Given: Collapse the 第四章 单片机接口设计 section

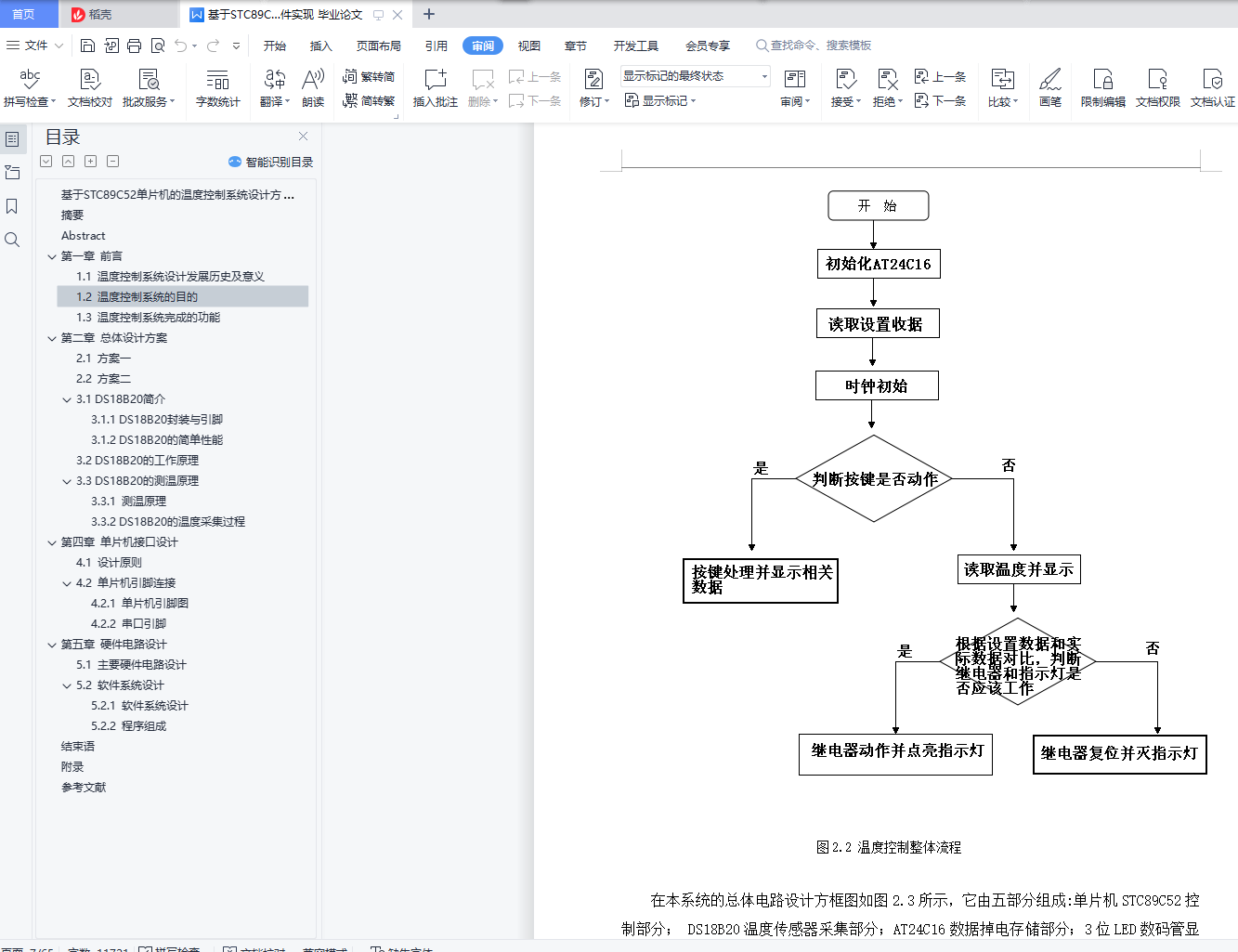Looking at the screenshot, I should point(52,542).
